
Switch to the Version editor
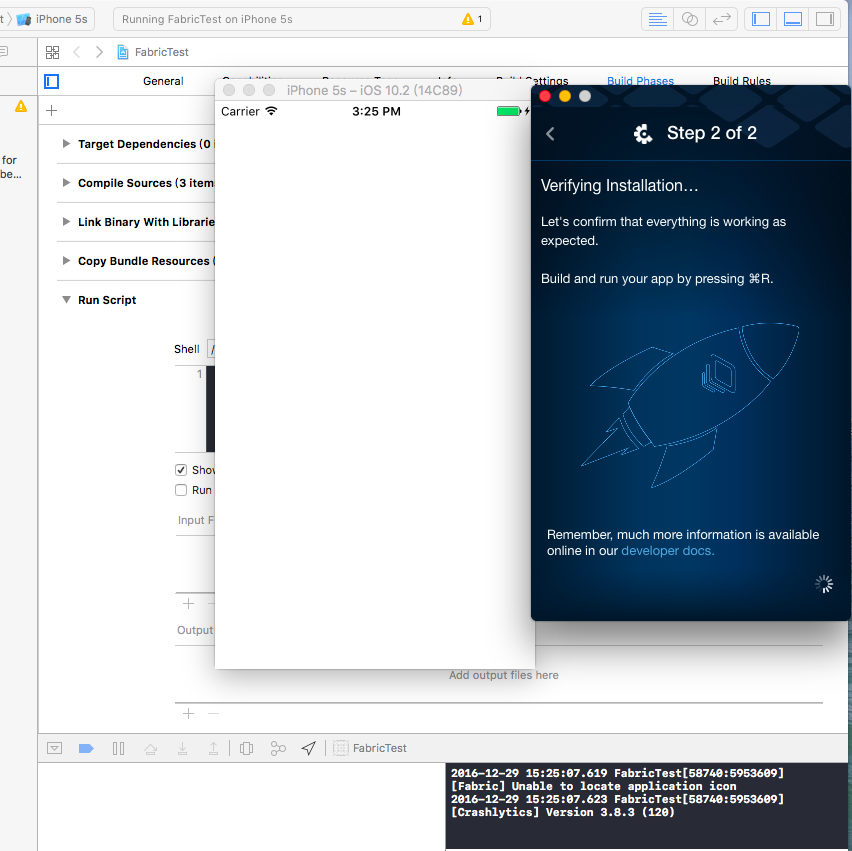click(721, 19)
